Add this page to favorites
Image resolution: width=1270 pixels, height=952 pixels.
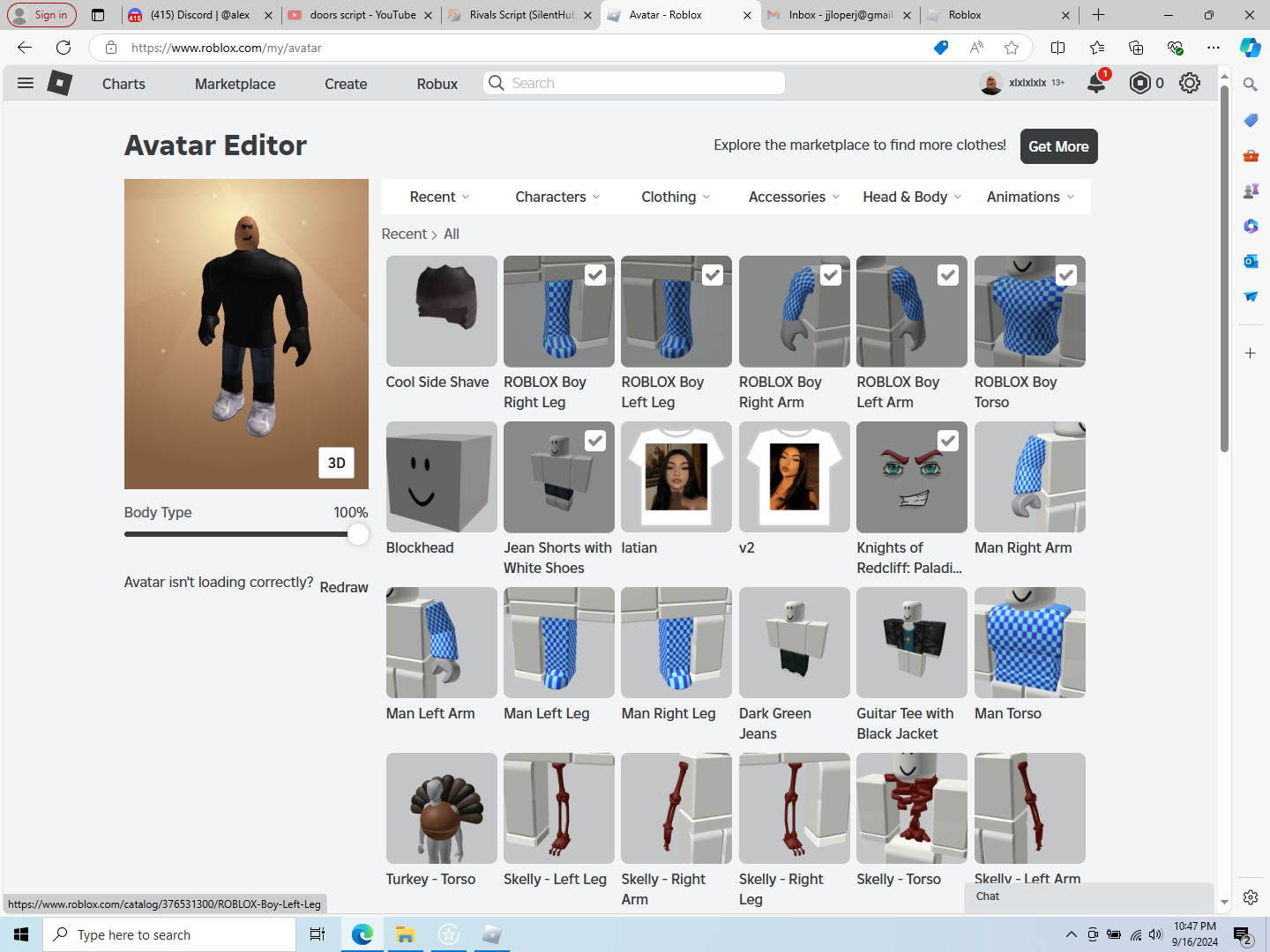pyautogui.click(x=1012, y=48)
